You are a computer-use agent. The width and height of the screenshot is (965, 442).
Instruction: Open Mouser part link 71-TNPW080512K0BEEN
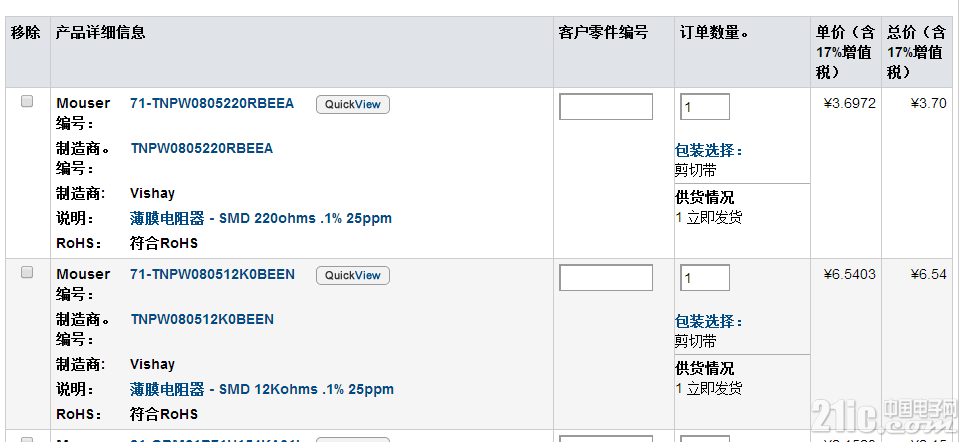(x=212, y=275)
